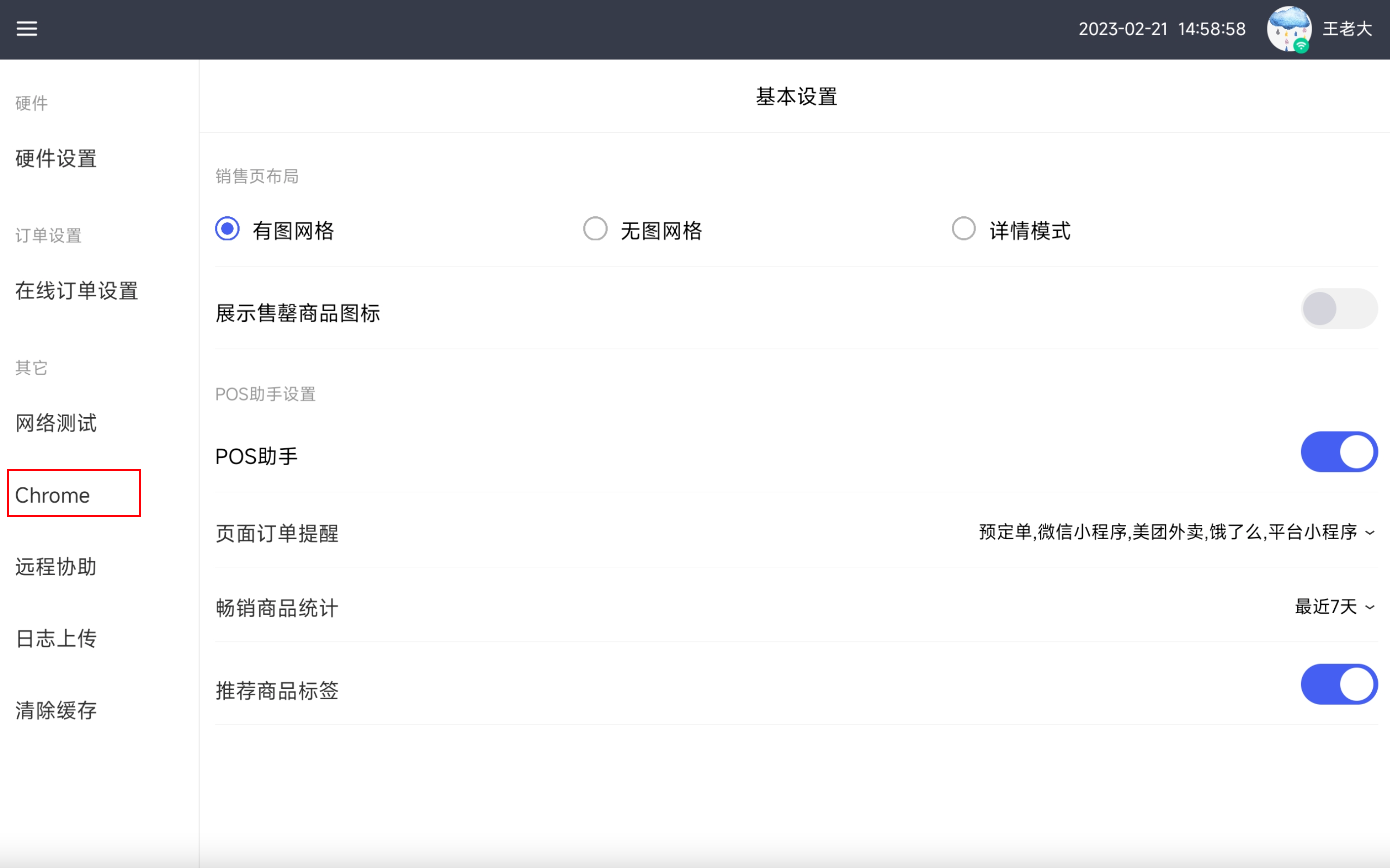This screenshot has width=1390, height=868.
Task: Open 远程协助 sidebar item
Action: 56,567
